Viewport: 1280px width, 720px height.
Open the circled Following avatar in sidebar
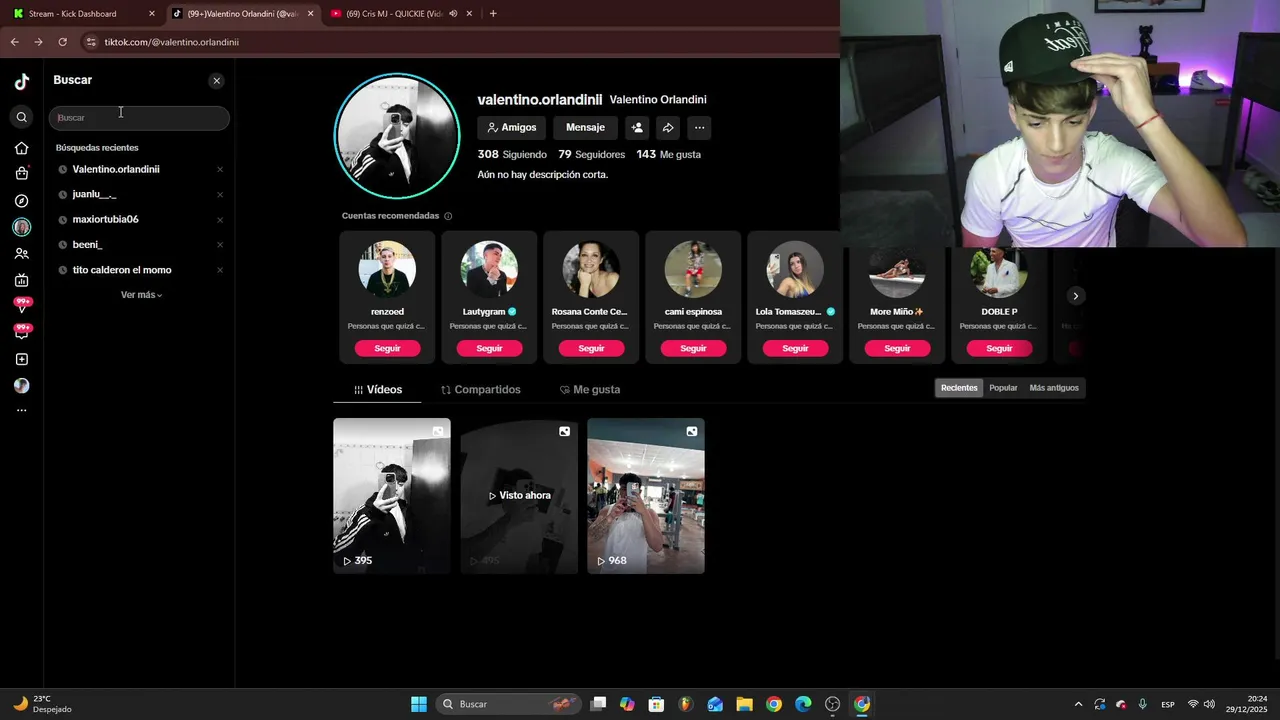click(21, 227)
